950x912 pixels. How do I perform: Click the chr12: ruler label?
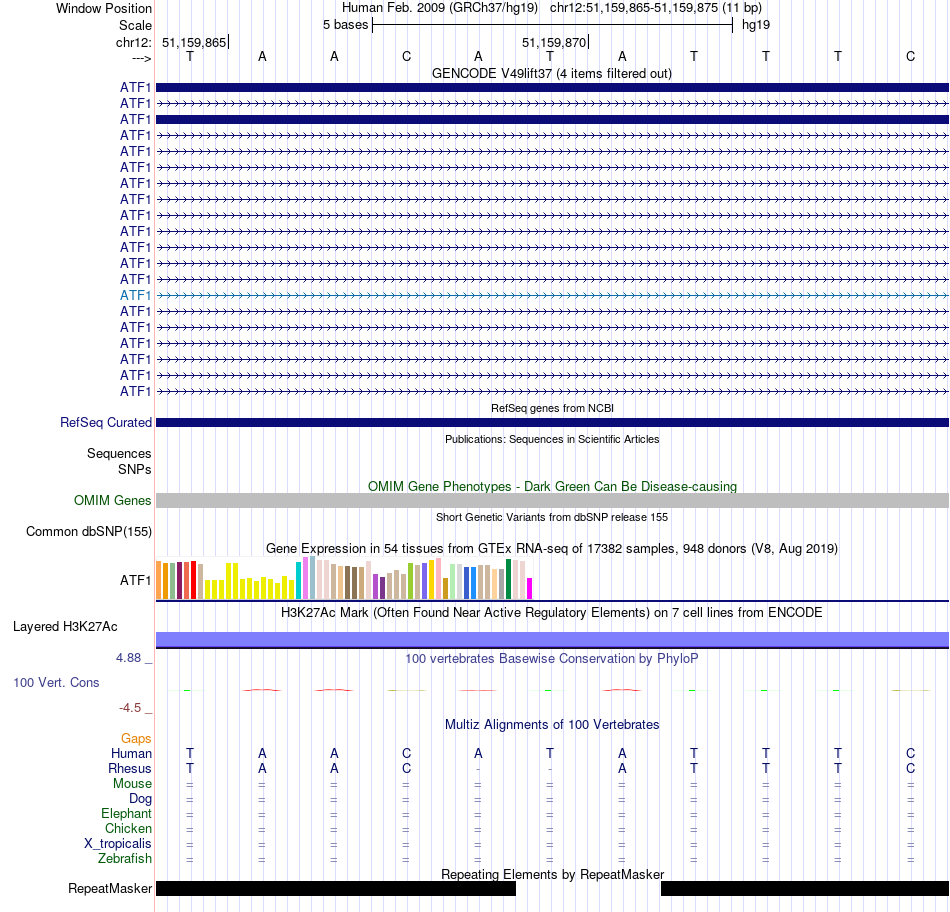point(133,42)
